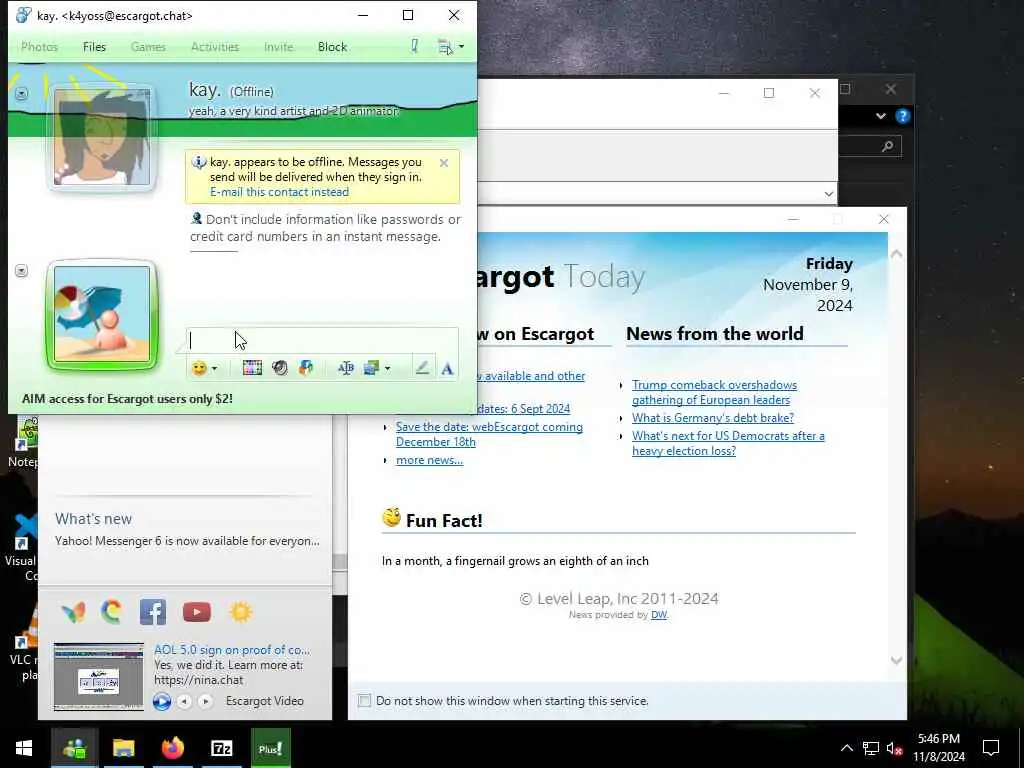Click the background picker icon

pyautogui.click(x=372, y=368)
